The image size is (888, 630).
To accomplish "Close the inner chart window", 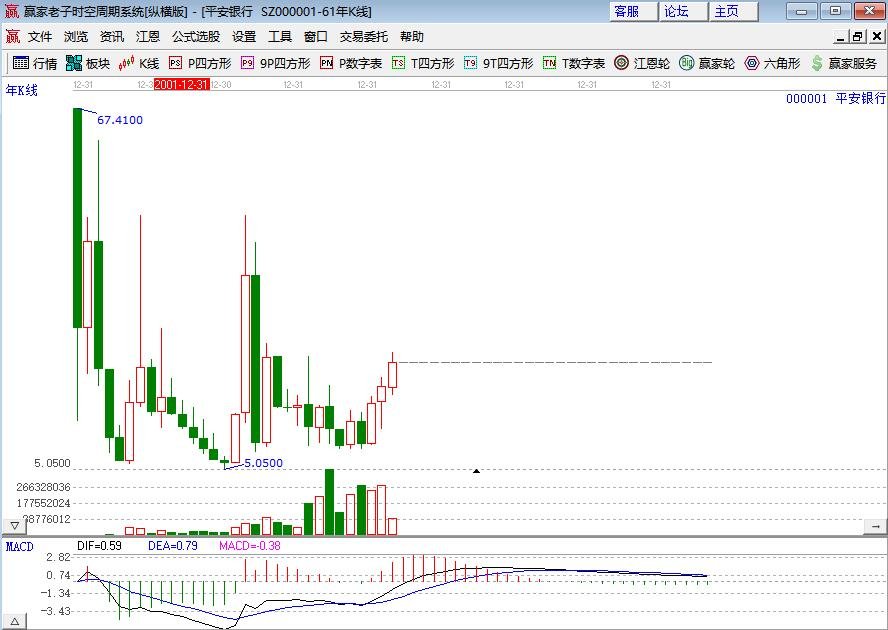I will (877, 37).
